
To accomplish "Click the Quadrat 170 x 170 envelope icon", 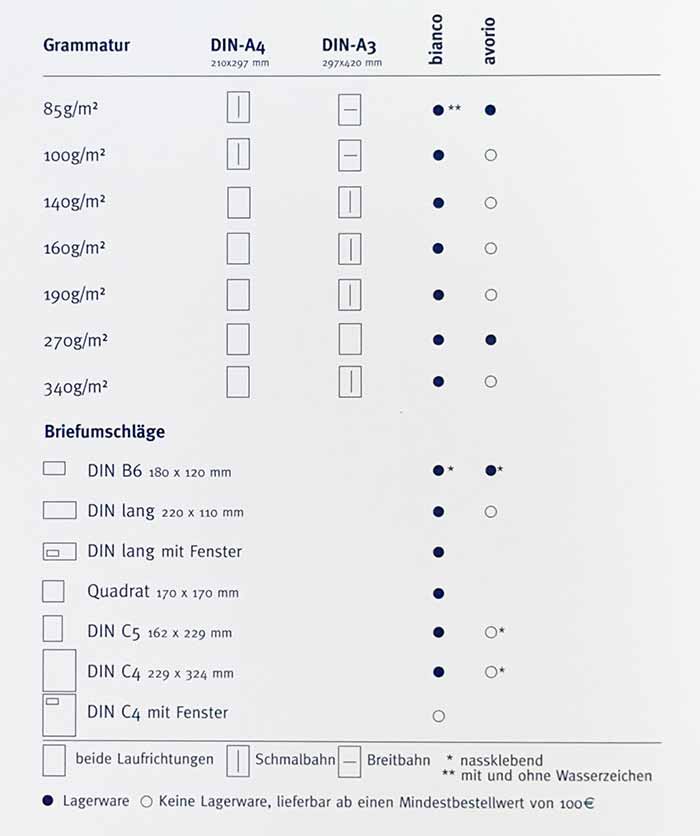I will pyautogui.click(x=53, y=591).
